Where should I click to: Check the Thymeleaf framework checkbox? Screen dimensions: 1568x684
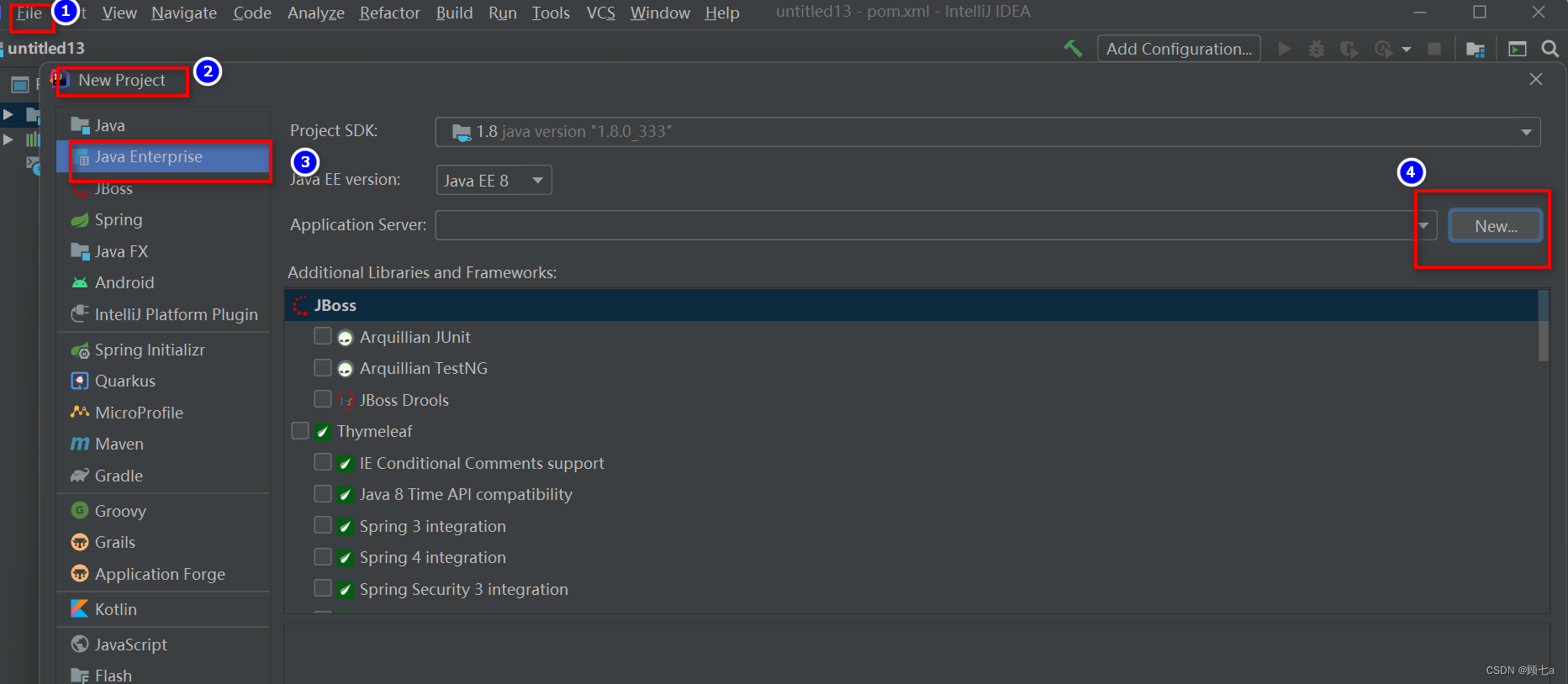(300, 431)
